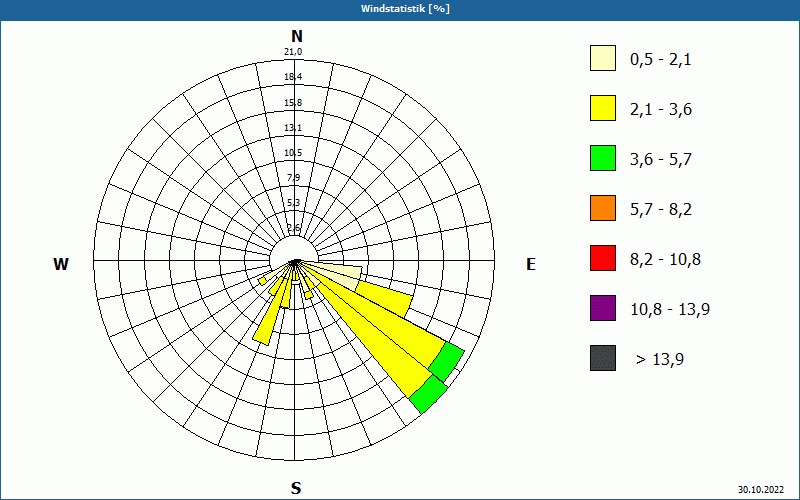Click the Windstatistik [%] title
800x500 pixels.
click(x=405, y=9)
